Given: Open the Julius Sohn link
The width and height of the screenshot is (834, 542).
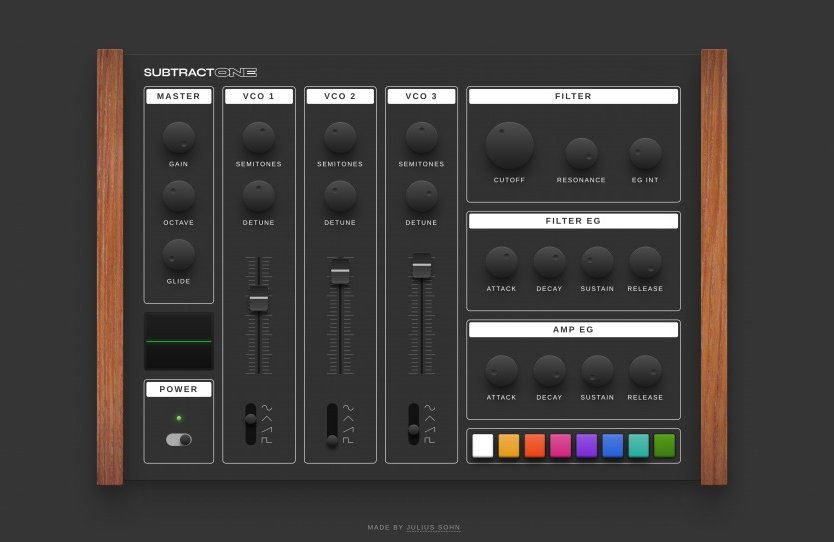Looking at the screenshot, I should (x=433, y=527).
